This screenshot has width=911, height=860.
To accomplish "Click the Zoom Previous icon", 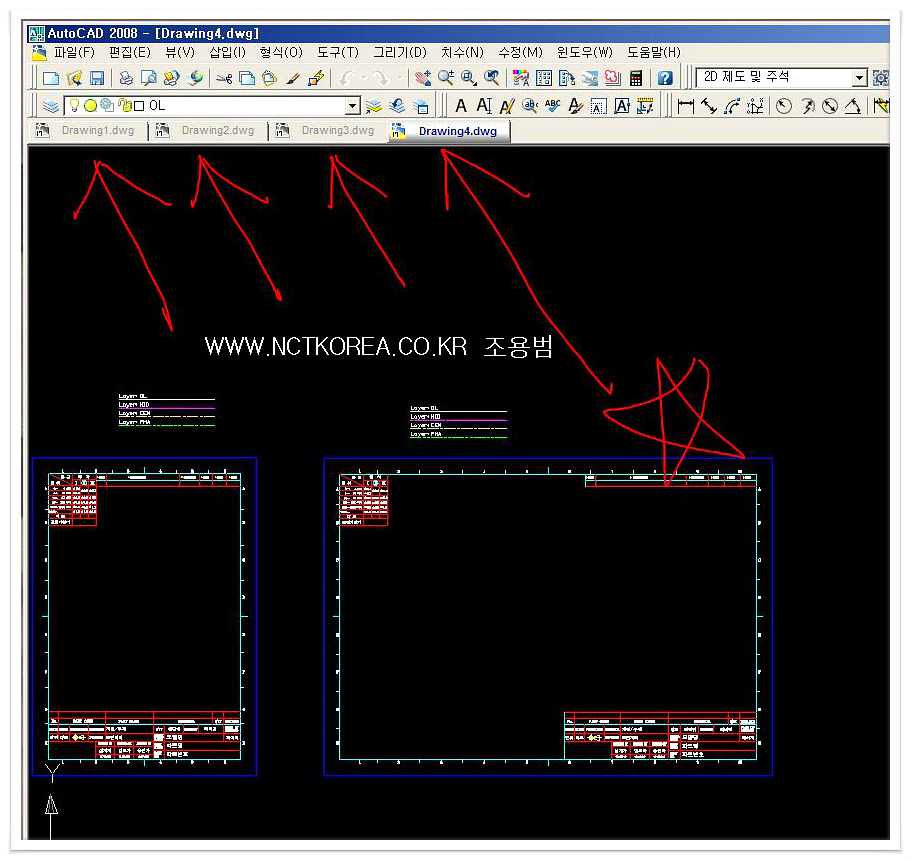I will click(x=492, y=78).
